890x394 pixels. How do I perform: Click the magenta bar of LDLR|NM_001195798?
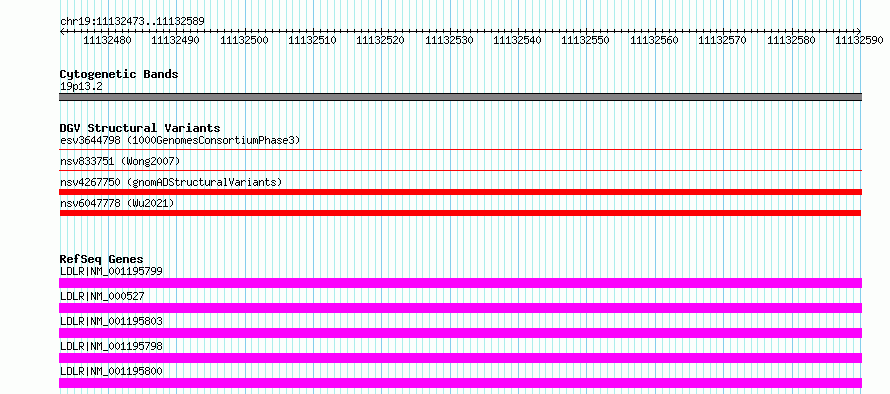(x=460, y=358)
